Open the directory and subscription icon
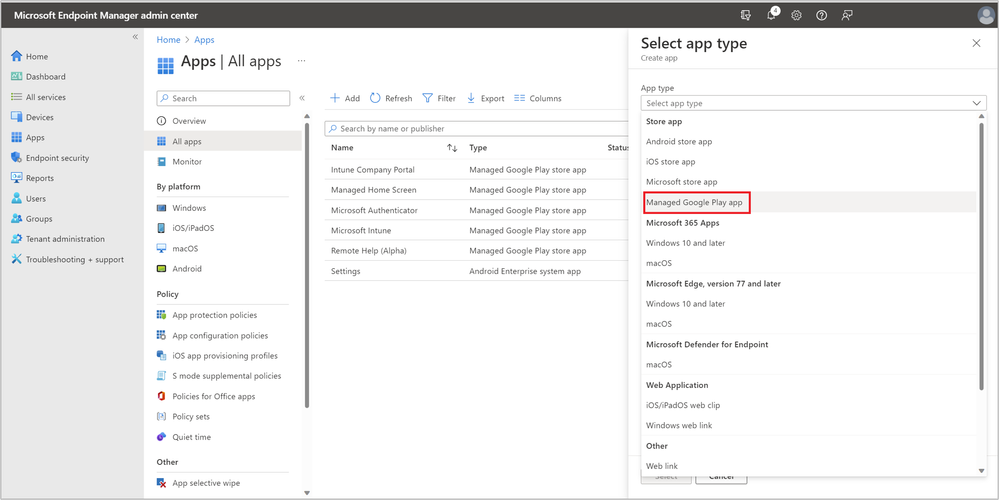999x500 pixels. pyautogui.click(x=746, y=15)
